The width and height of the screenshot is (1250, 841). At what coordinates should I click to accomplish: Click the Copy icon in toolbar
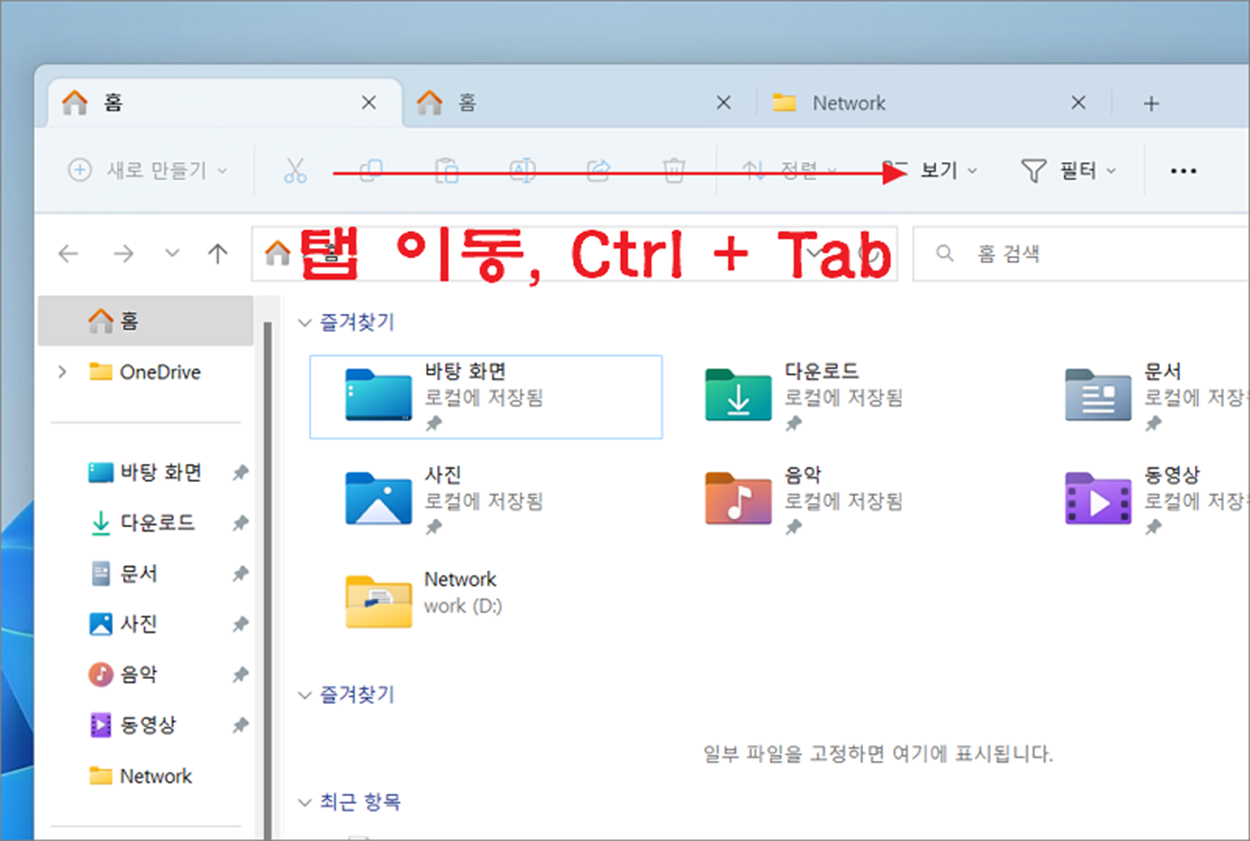[371, 171]
